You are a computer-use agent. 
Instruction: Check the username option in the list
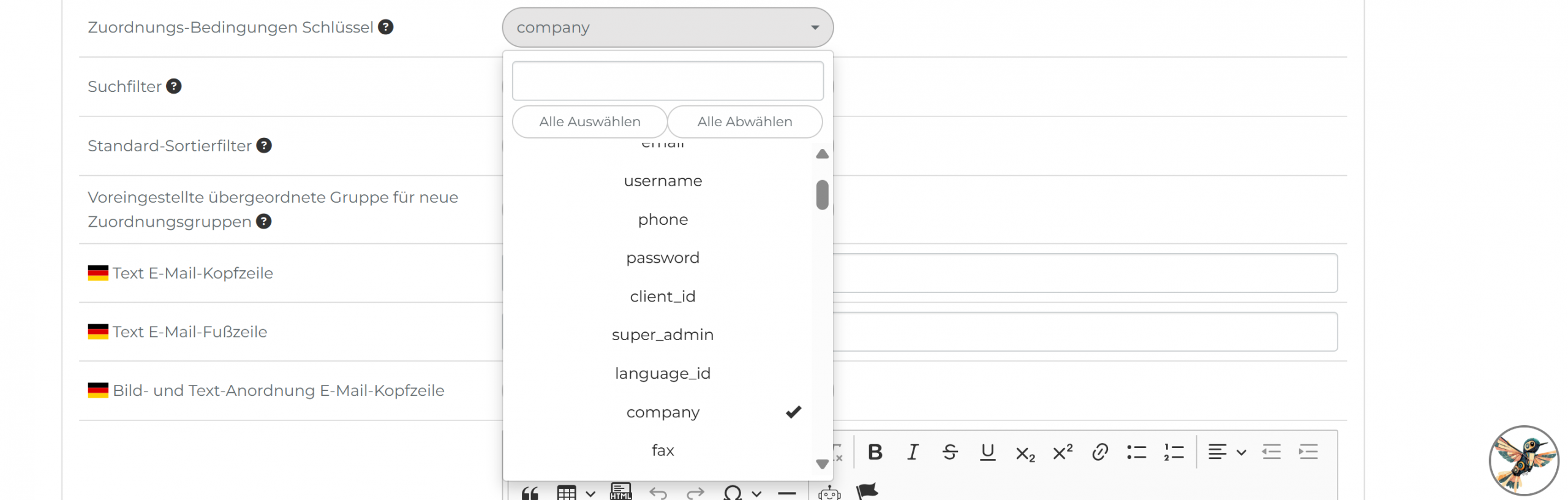pyautogui.click(x=663, y=181)
